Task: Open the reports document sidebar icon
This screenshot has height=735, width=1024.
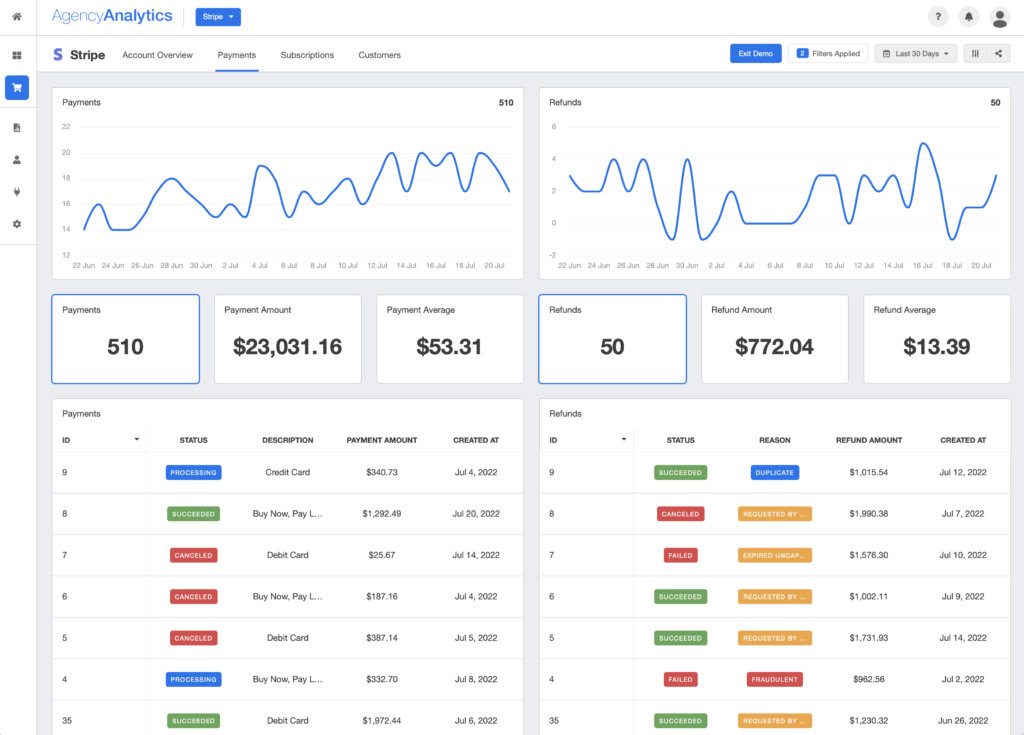Action: [17, 127]
